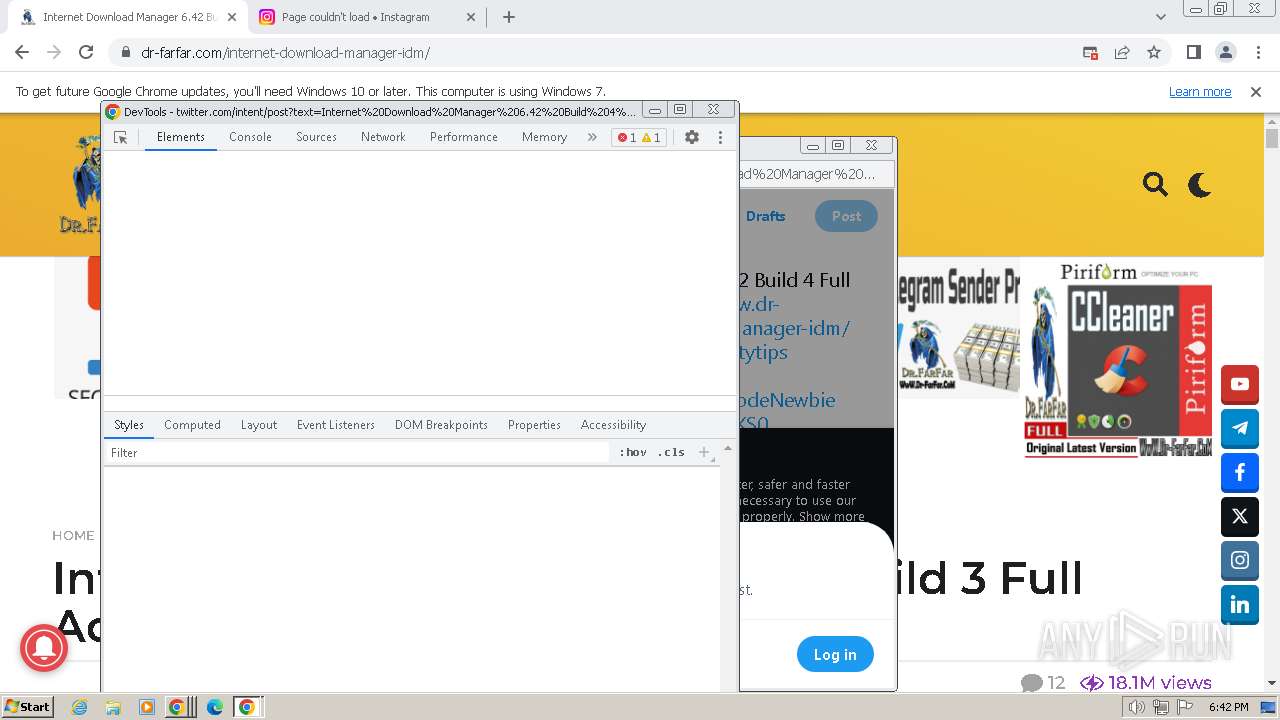1280x720 pixels.
Task: Open the LinkedIn social sidebar icon
Action: [1240, 604]
